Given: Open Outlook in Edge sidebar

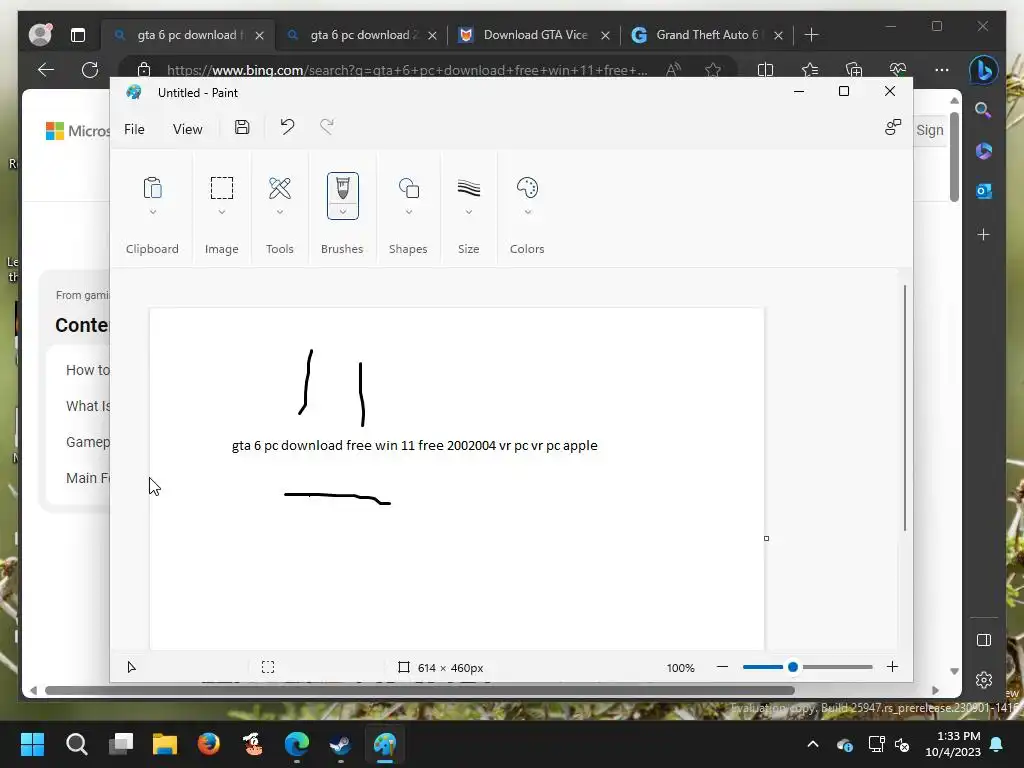Looking at the screenshot, I should click(984, 191).
